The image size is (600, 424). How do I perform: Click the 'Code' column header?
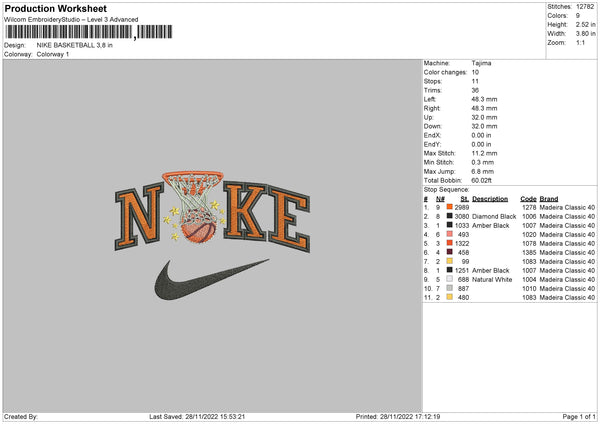click(528, 199)
